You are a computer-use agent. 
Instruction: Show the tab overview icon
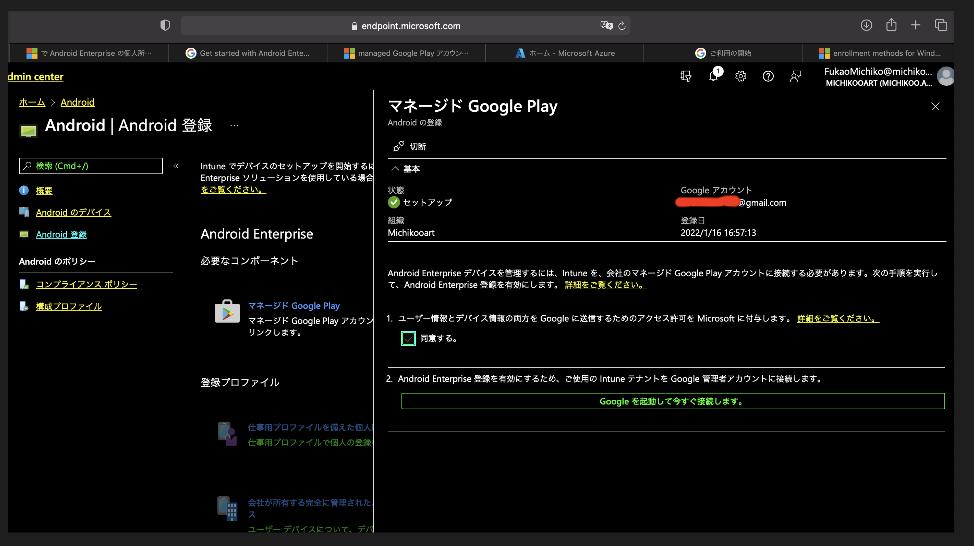tap(940, 25)
